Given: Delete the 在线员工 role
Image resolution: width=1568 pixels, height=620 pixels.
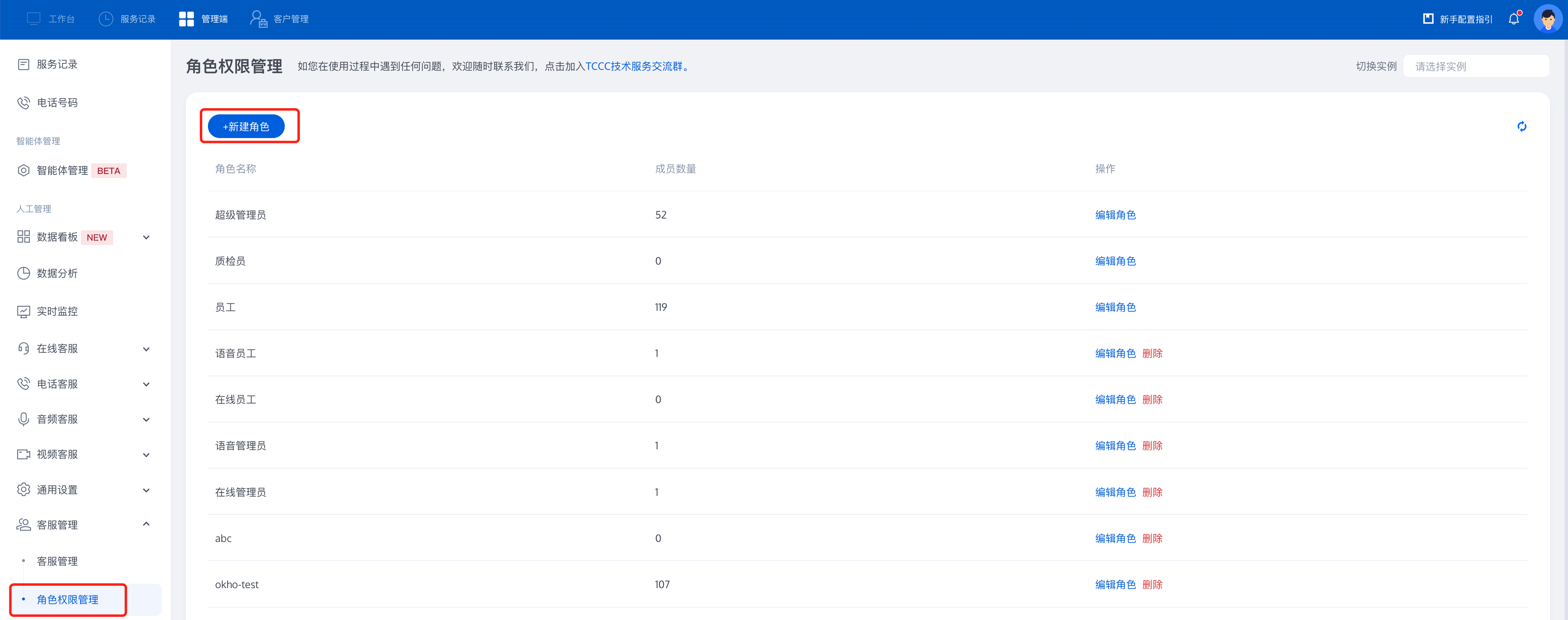Looking at the screenshot, I should [1152, 400].
